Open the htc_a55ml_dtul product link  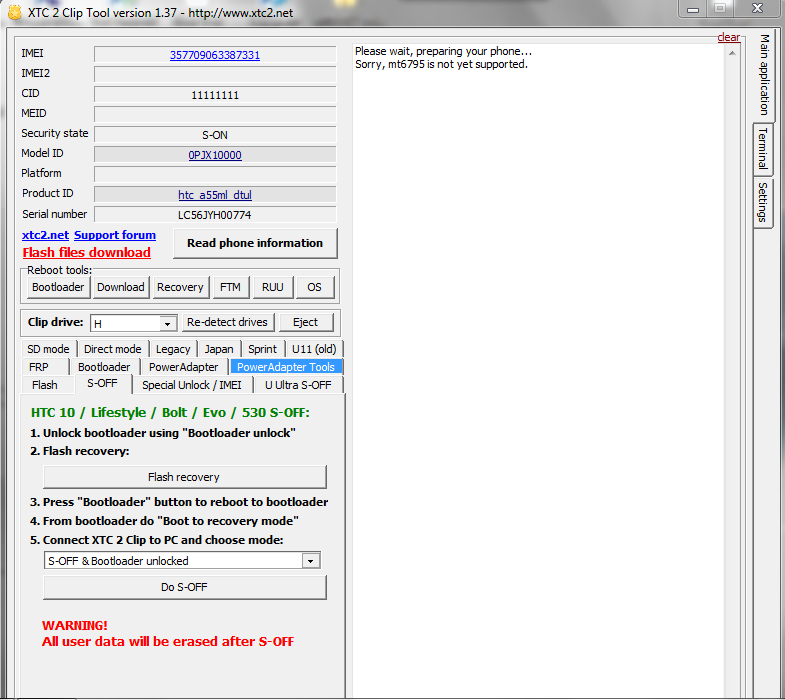pos(215,195)
